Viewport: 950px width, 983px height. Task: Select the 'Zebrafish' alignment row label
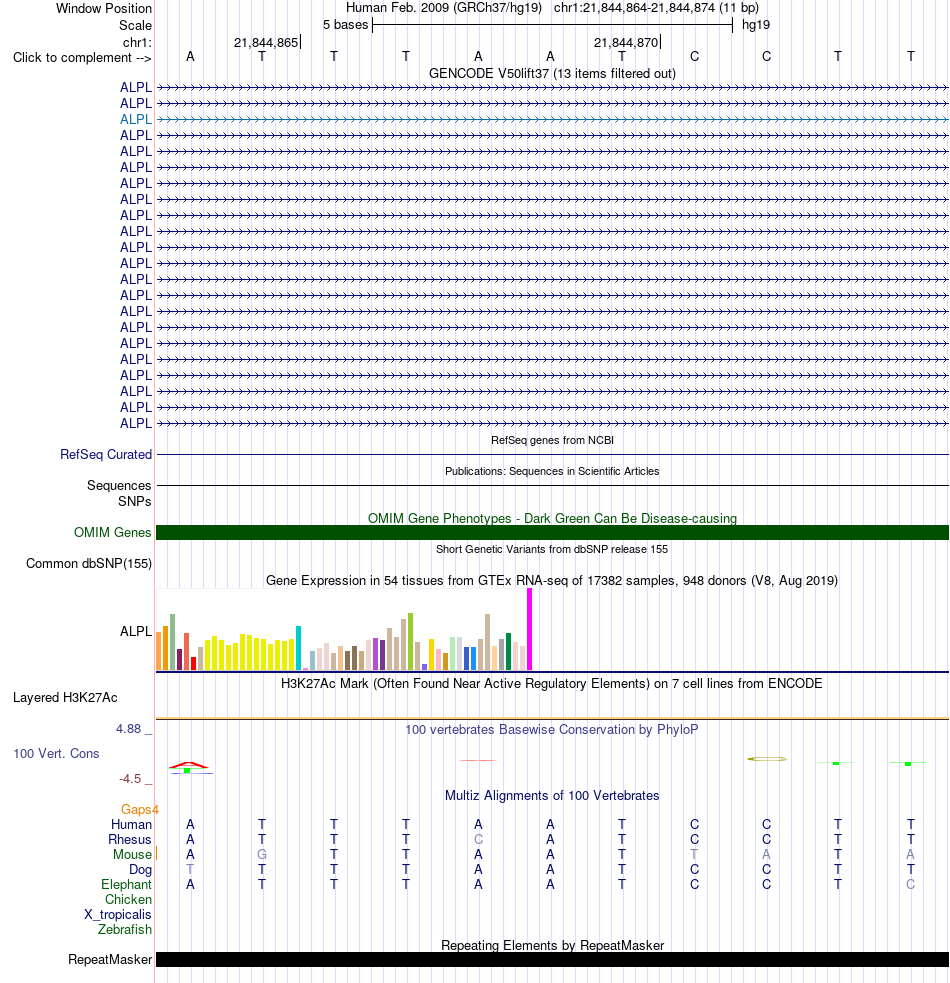(125, 930)
